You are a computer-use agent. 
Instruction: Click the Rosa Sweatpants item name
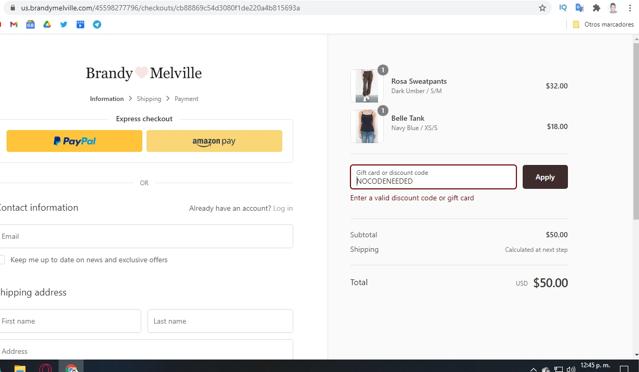coord(419,81)
